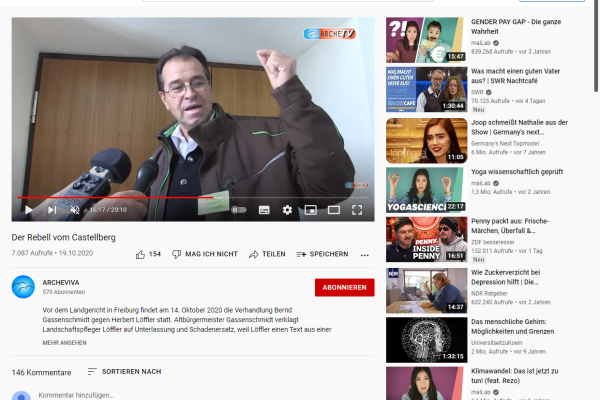Click the 'Mag ich nicht' dislike button

204,254
